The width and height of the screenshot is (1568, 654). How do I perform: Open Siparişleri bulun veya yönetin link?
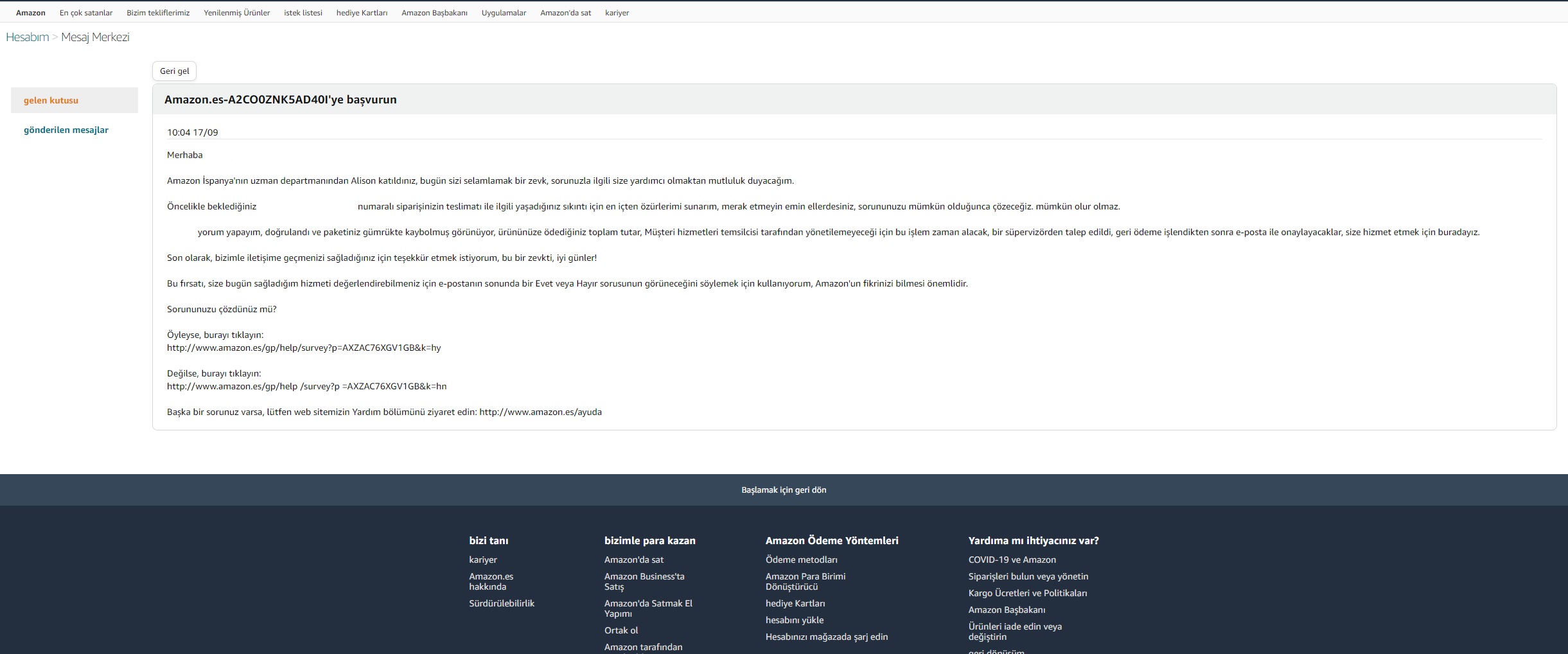(x=1028, y=576)
